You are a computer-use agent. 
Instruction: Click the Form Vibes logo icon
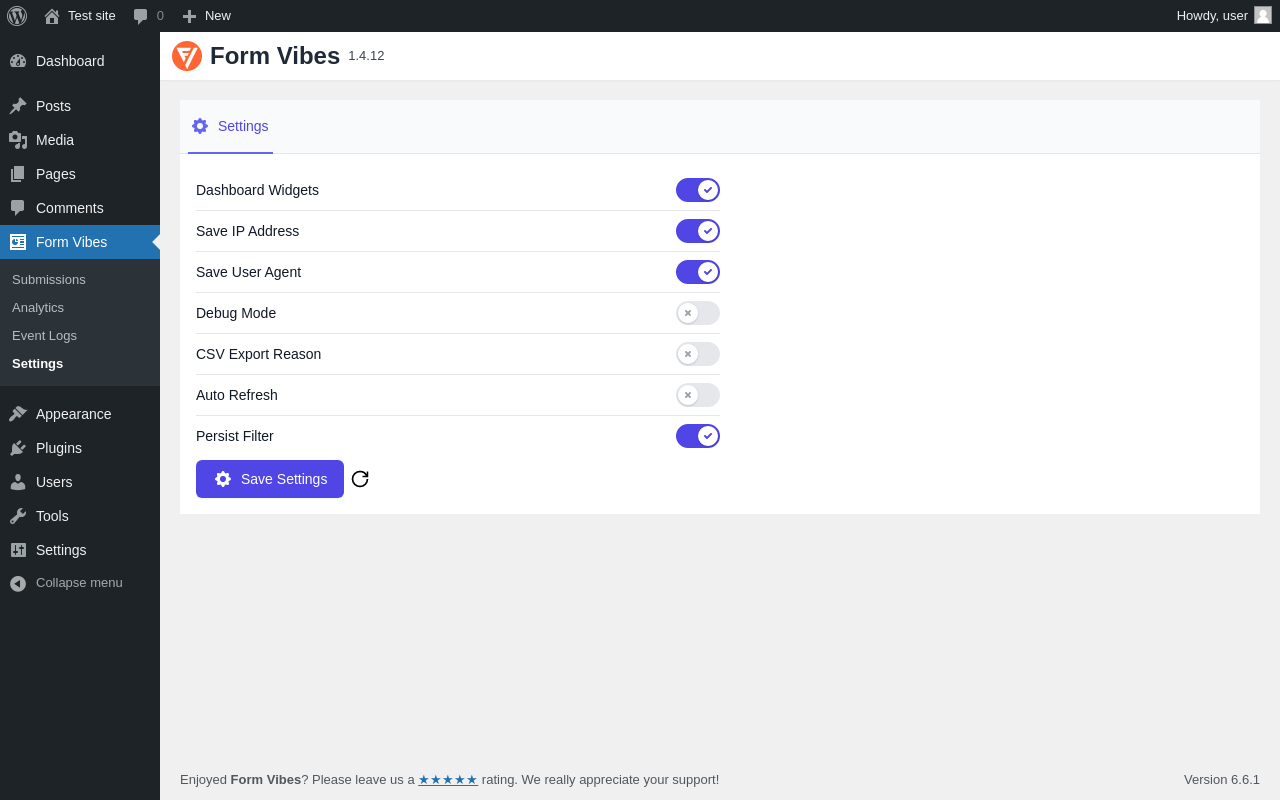(187, 56)
